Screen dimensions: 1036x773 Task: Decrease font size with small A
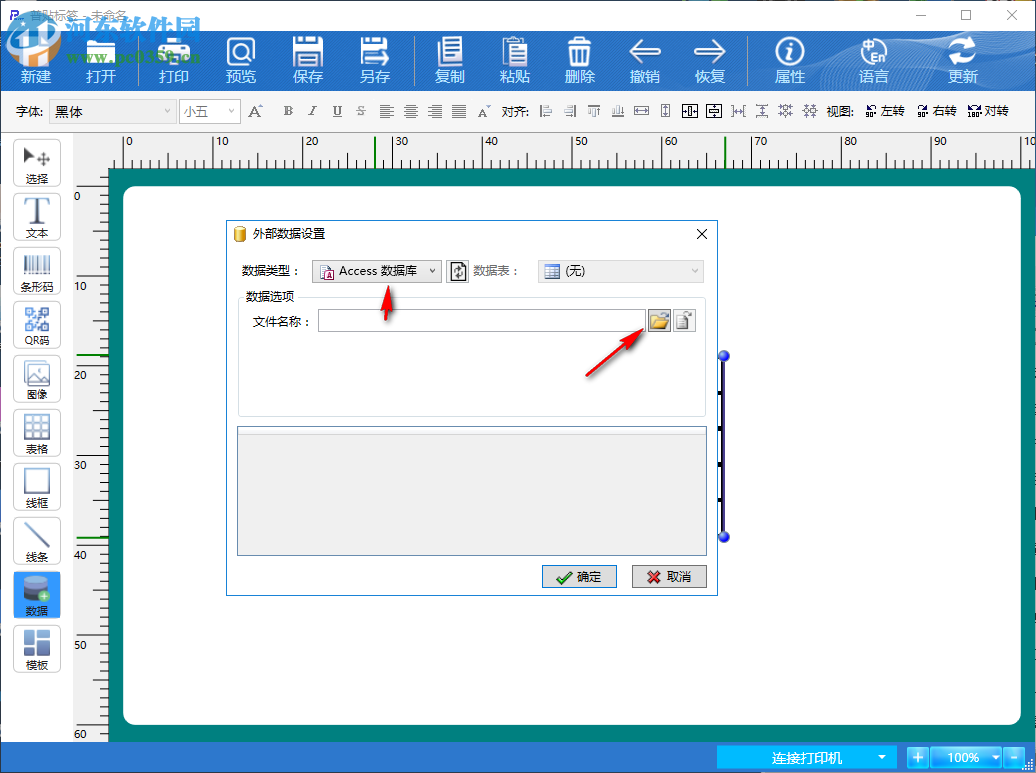pyautogui.click(x=484, y=112)
